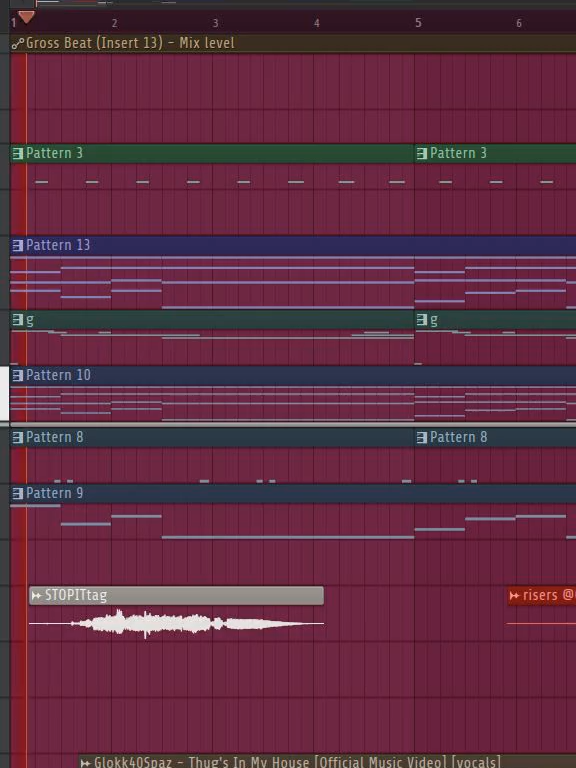The image size is (576, 768).
Task: Click the Gross Beat automation clip icon
Action: point(18,44)
